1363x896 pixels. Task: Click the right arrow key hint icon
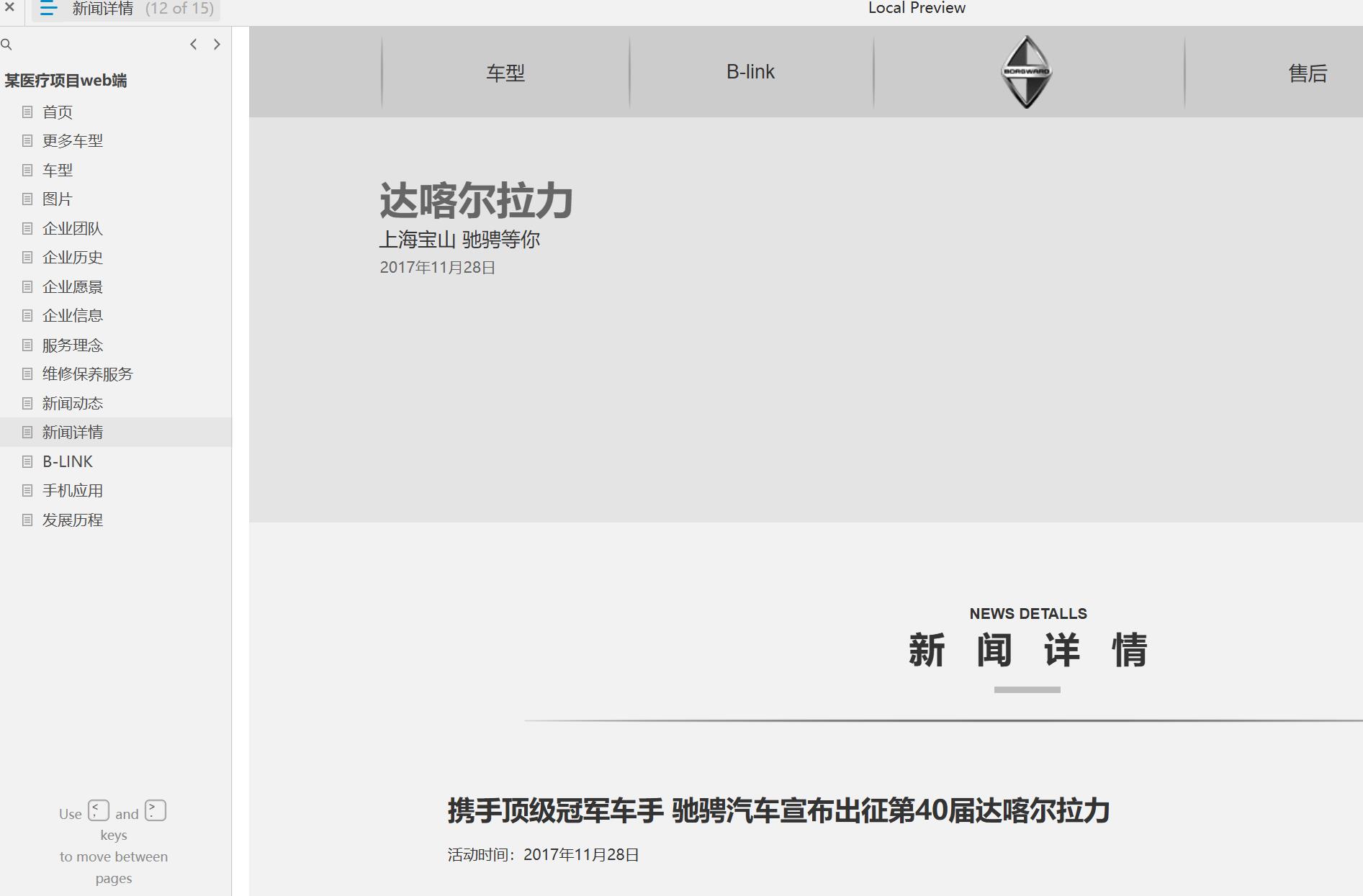pos(156,811)
